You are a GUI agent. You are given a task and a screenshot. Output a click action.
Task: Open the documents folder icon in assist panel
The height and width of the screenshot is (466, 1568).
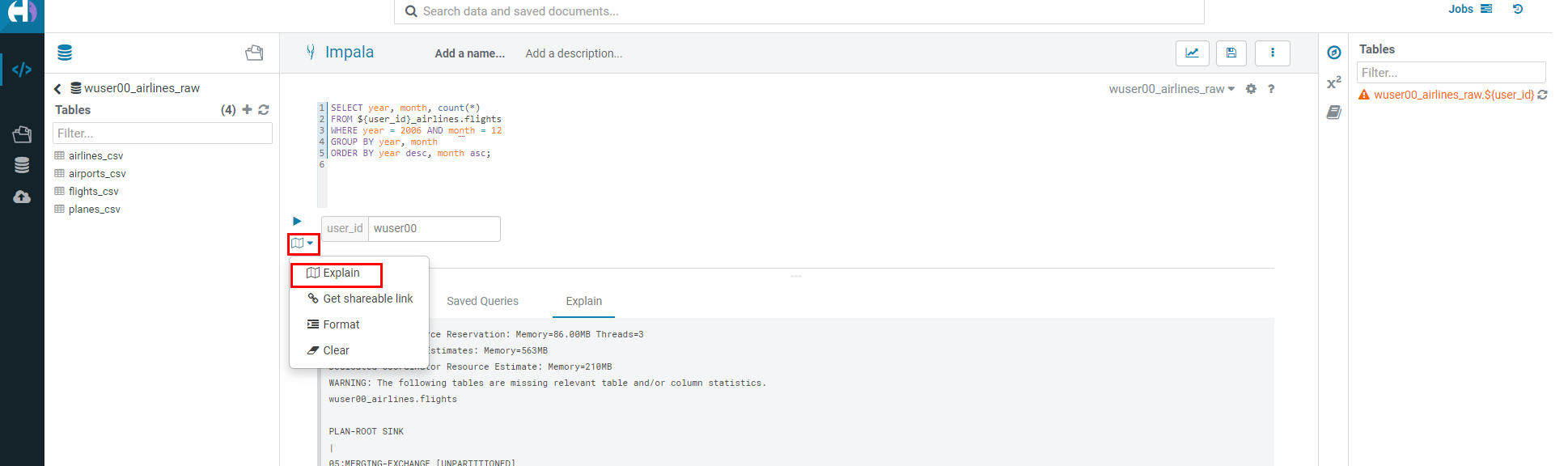[x=254, y=53]
